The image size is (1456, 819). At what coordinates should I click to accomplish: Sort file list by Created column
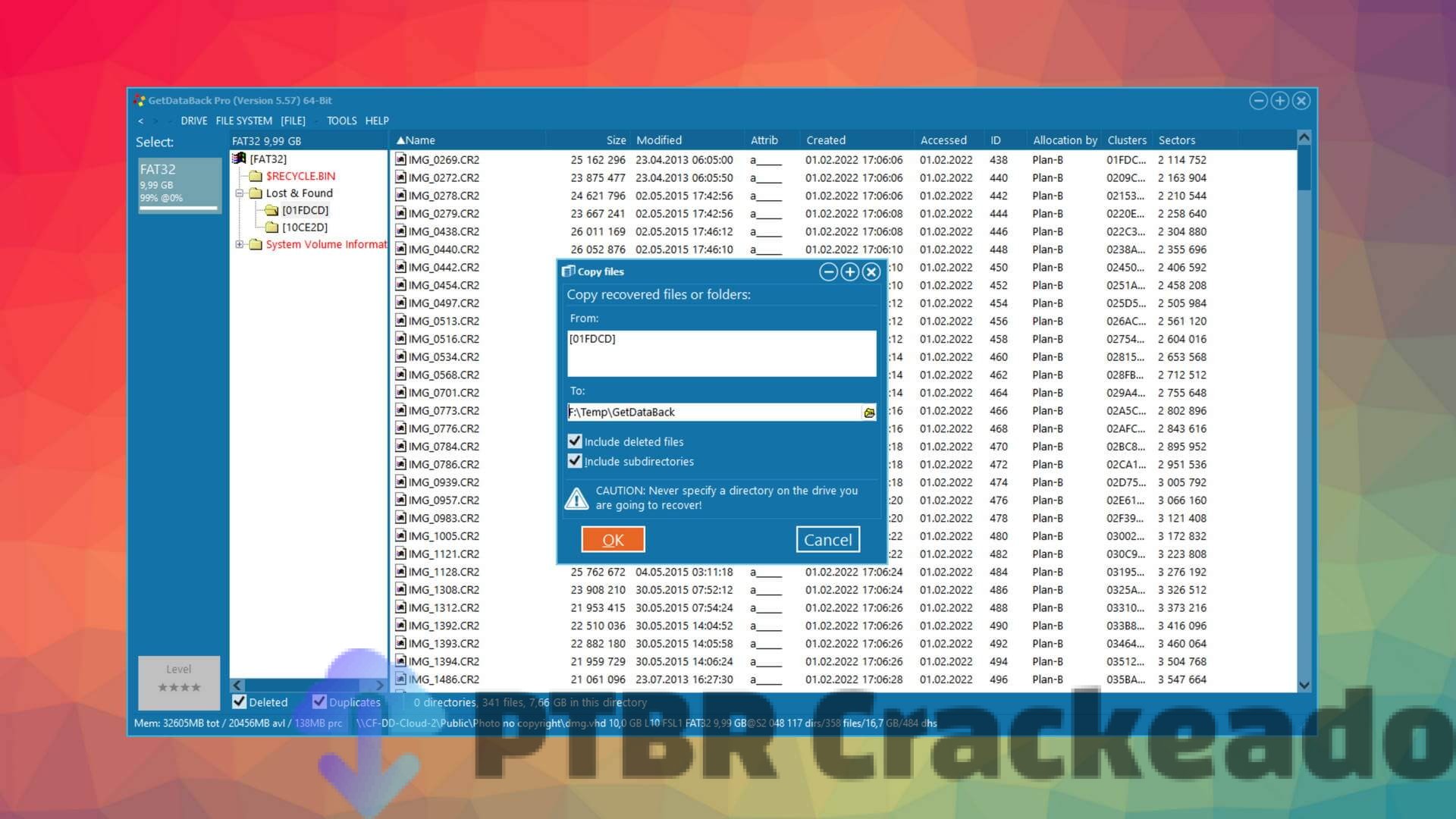point(858,140)
